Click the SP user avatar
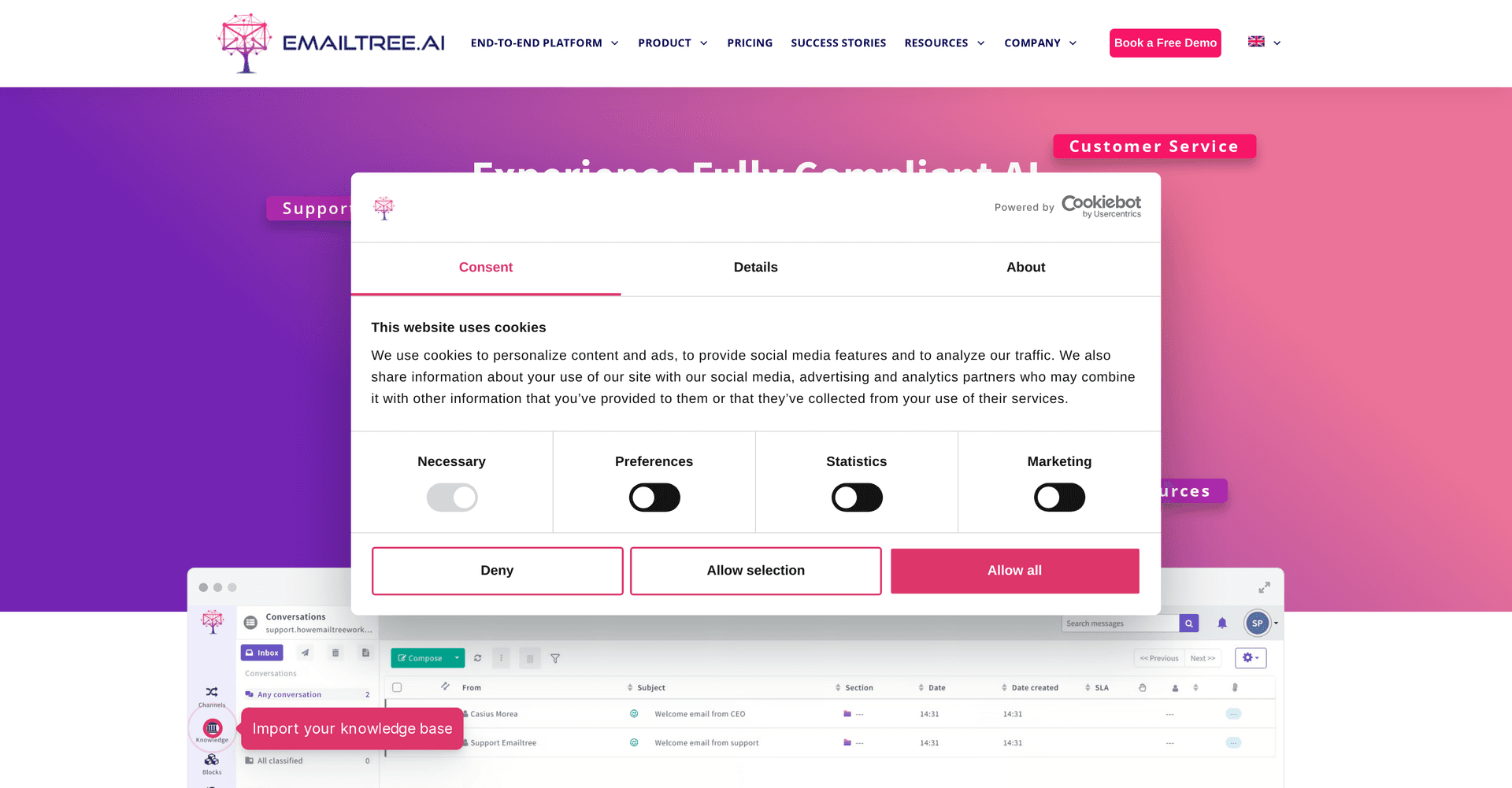 pos(1257,623)
